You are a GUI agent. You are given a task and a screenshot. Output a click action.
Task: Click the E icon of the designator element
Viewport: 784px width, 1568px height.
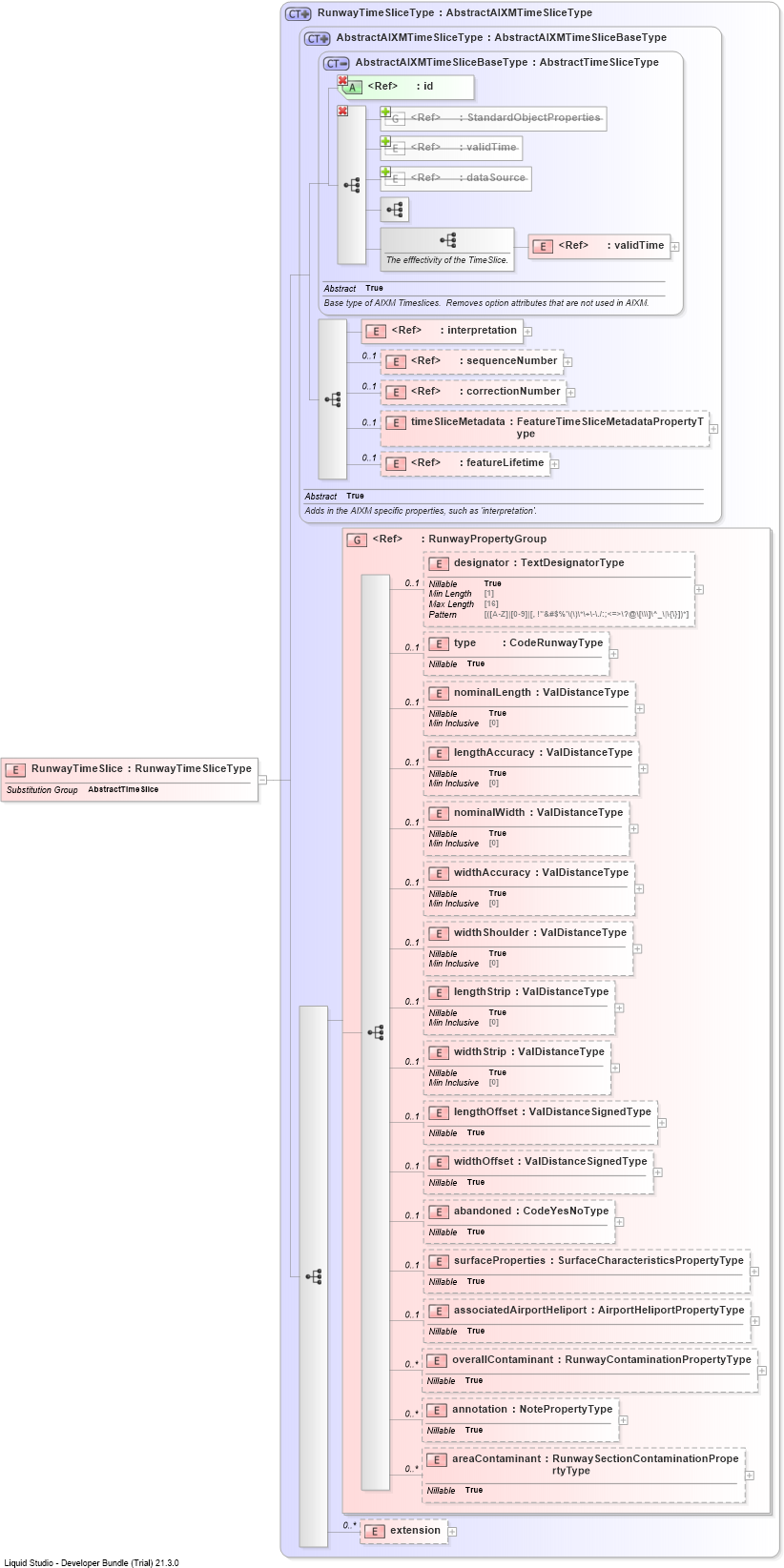tap(438, 563)
